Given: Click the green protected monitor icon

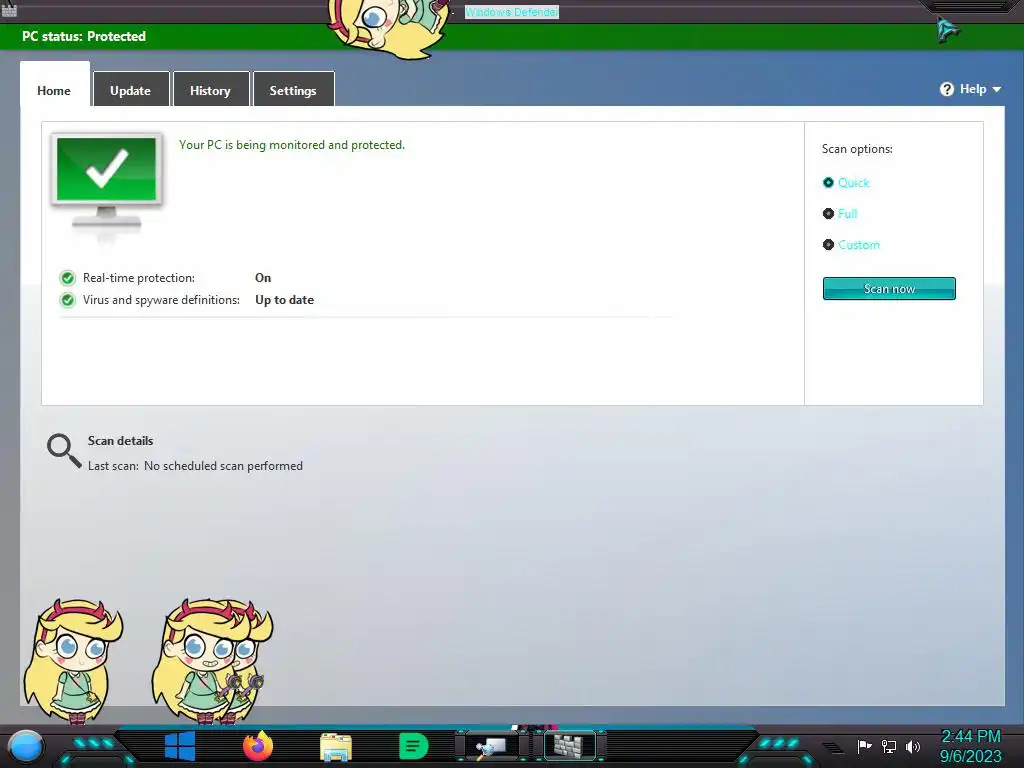Looking at the screenshot, I should [x=106, y=180].
